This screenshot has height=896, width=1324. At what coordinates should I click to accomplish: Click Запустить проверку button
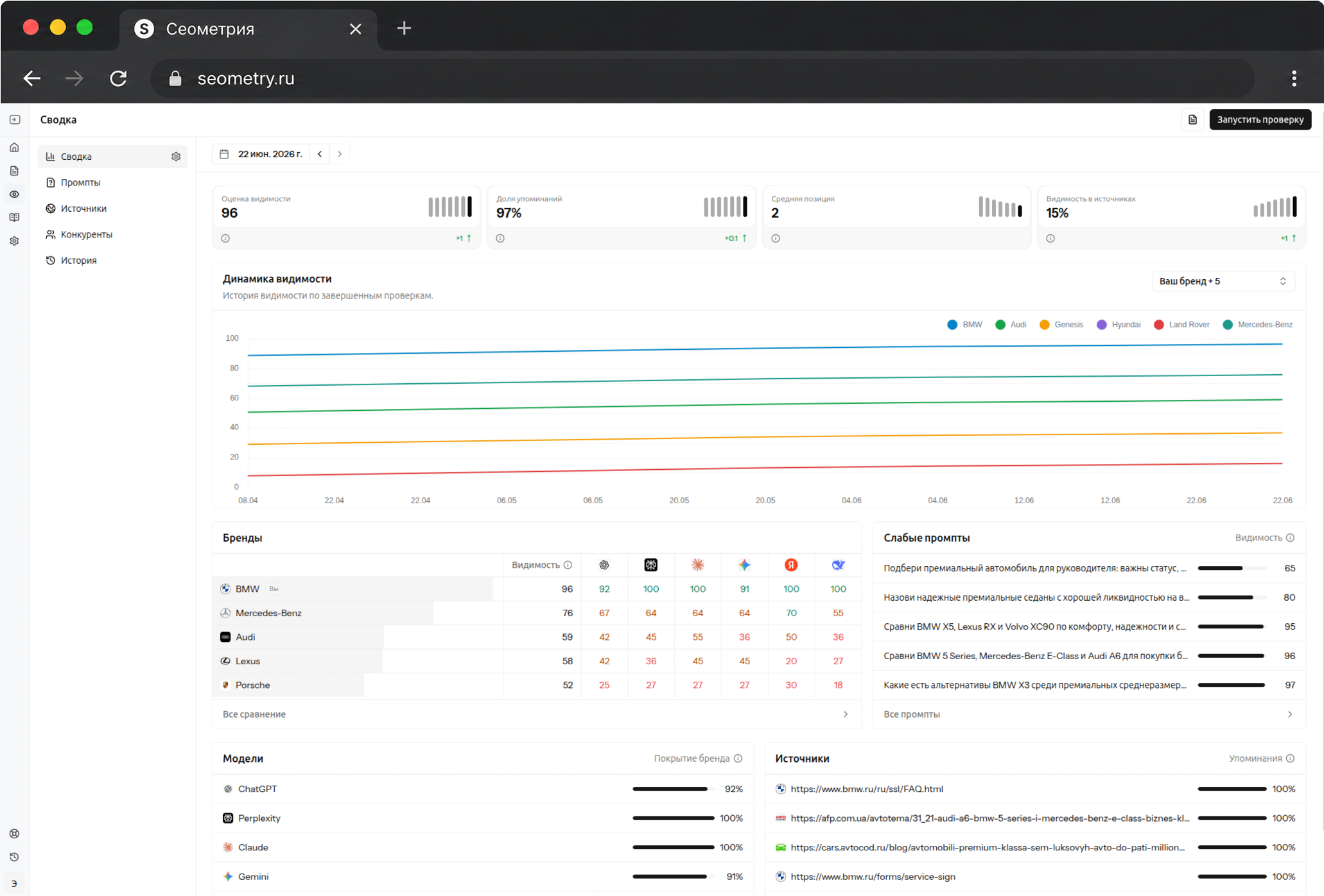pos(1260,120)
